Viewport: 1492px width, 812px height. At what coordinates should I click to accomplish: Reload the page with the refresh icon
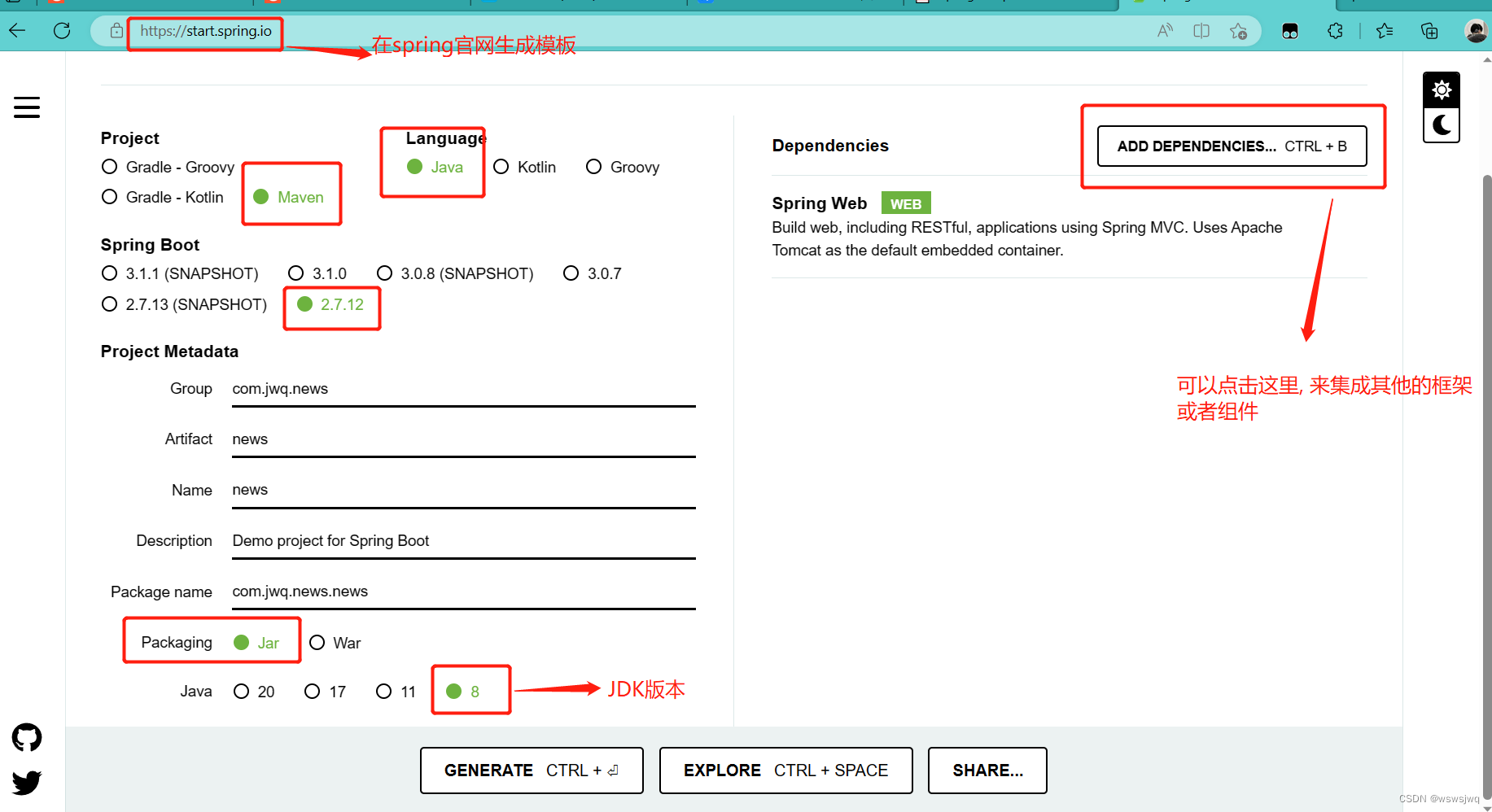pos(62,31)
